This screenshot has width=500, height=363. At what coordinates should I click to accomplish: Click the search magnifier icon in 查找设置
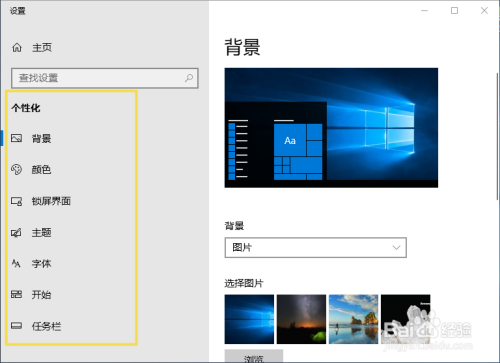pyautogui.click(x=189, y=78)
